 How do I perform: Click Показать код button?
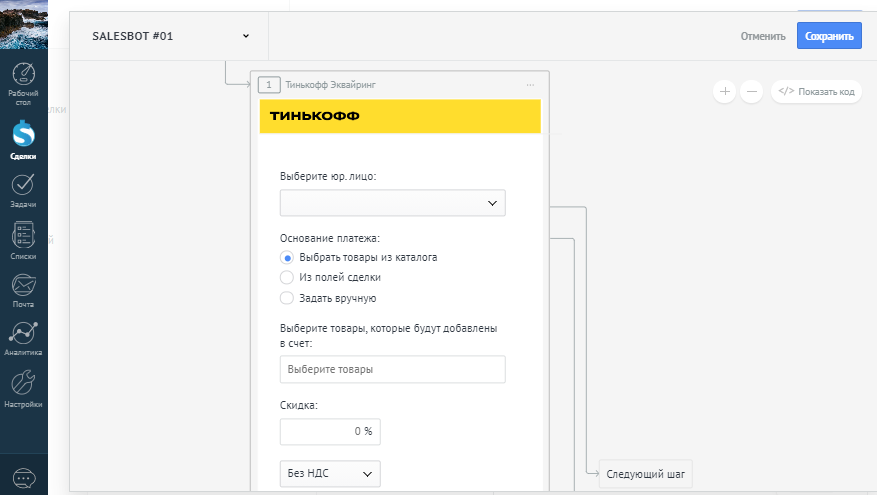tap(816, 91)
